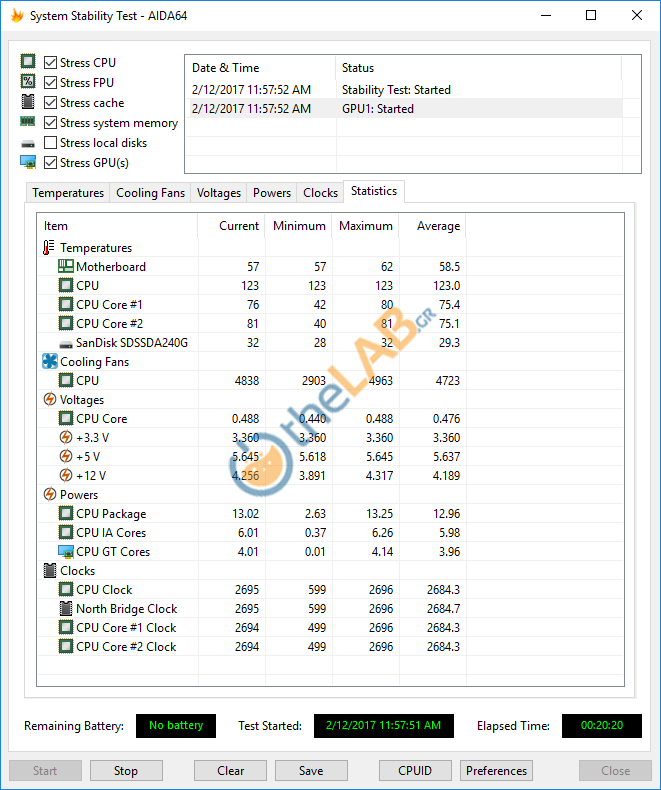Click the Motherboard icon in the Temperatures group

click(65, 266)
